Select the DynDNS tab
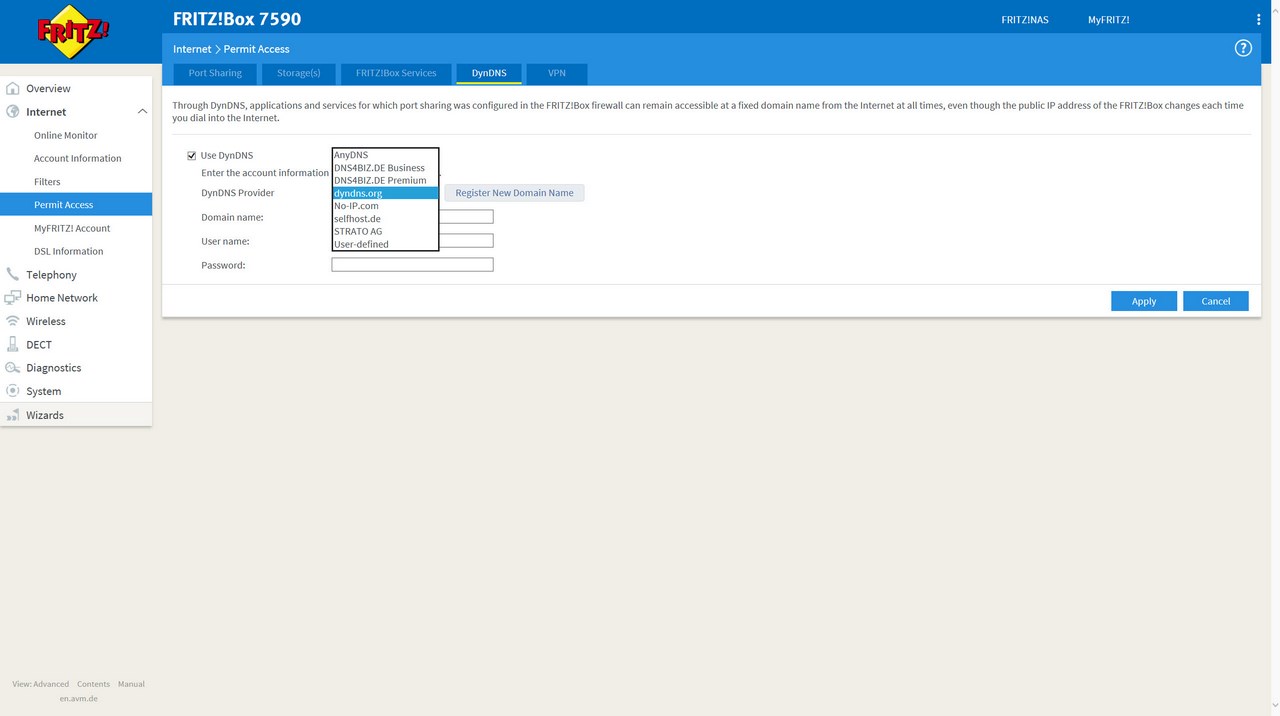This screenshot has width=1280, height=716. (489, 73)
